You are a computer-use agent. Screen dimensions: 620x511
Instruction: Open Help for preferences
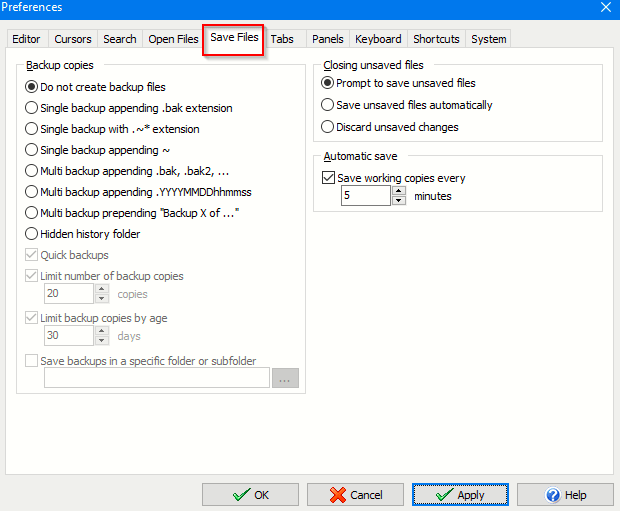tap(565, 494)
